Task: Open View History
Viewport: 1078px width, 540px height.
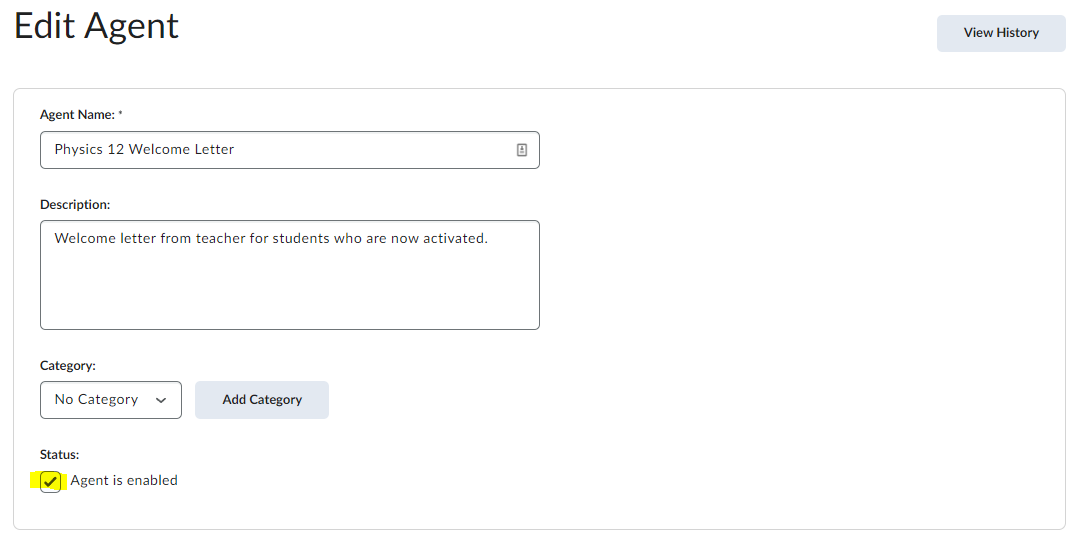Action: 1001,33
